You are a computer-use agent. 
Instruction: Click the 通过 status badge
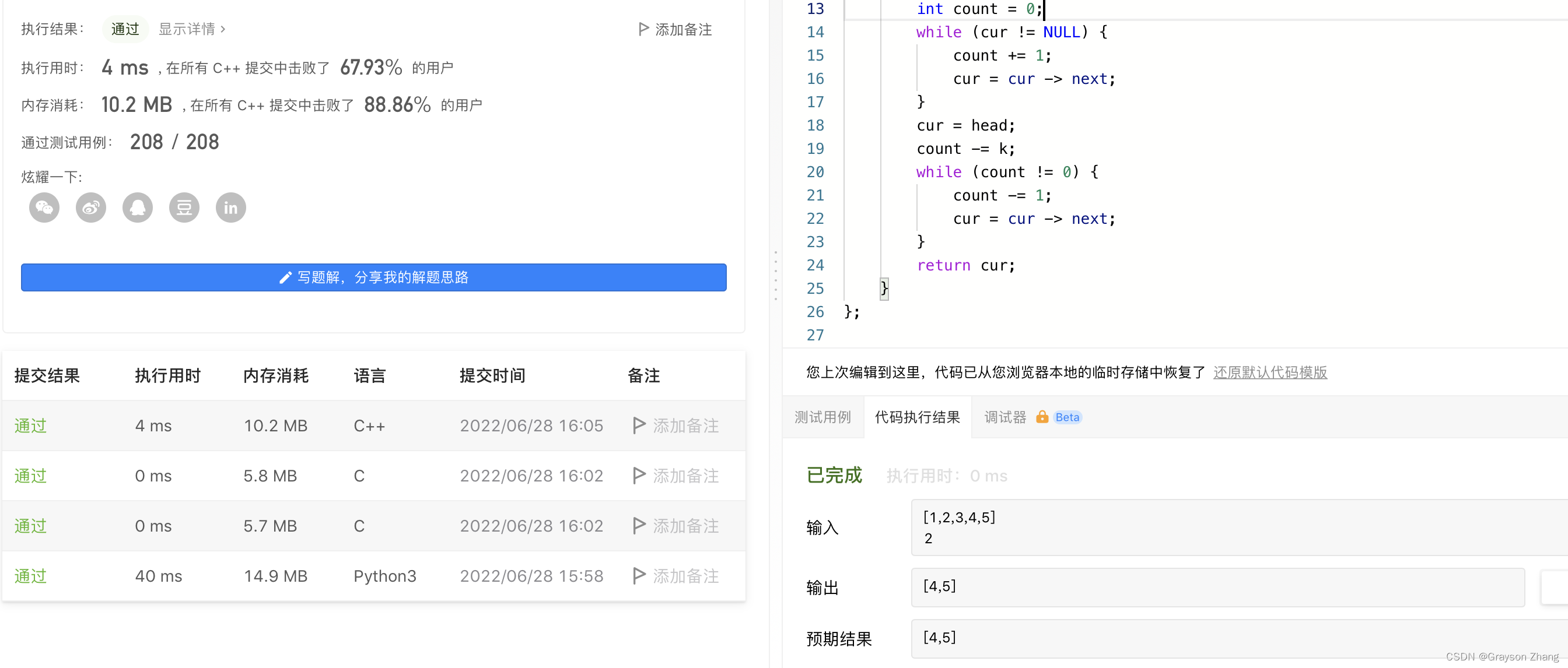(125, 29)
